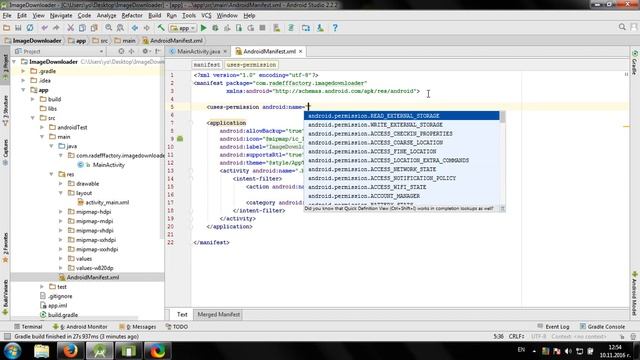Viewport: 640px width, 360px height.
Task: Click Scroll from Source icon in Project panel
Action: [x=121, y=51]
